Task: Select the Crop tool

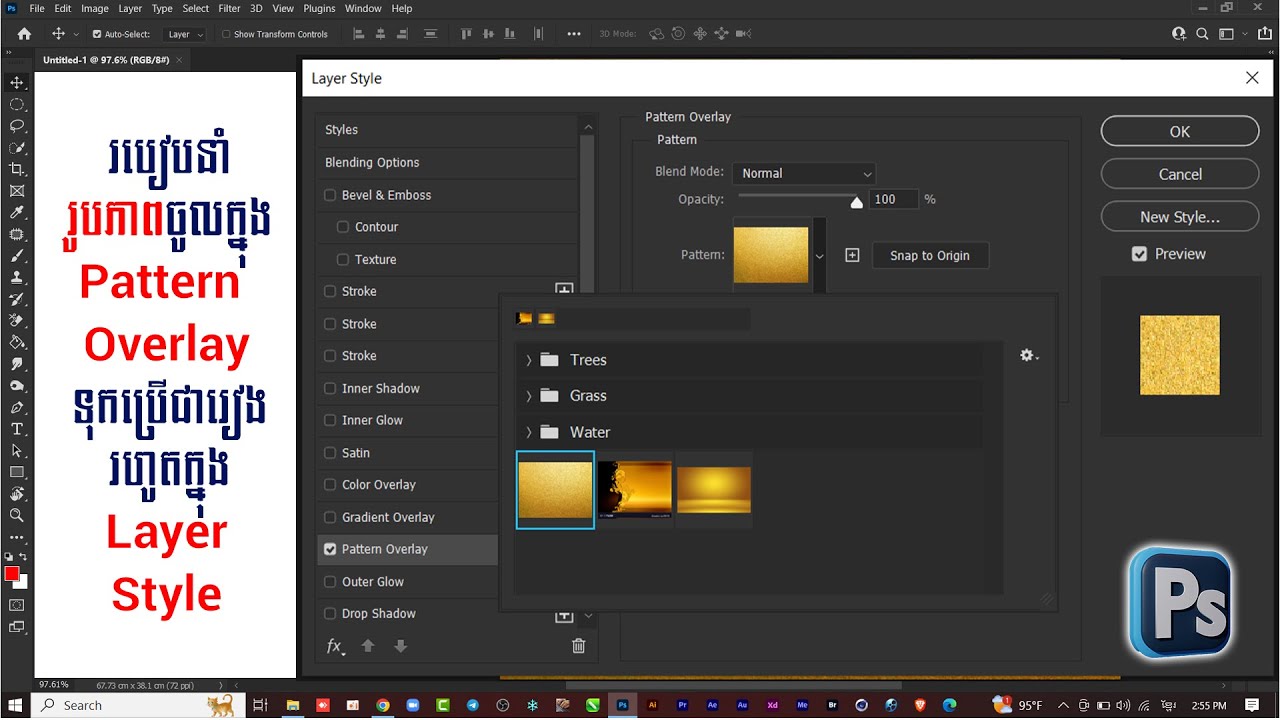Action: pos(17,169)
